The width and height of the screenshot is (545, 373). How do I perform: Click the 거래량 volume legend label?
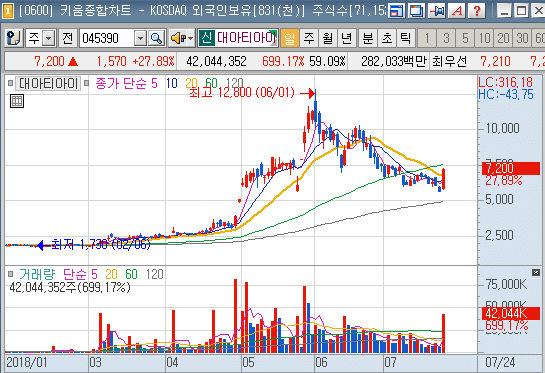(x=37, y=274)
